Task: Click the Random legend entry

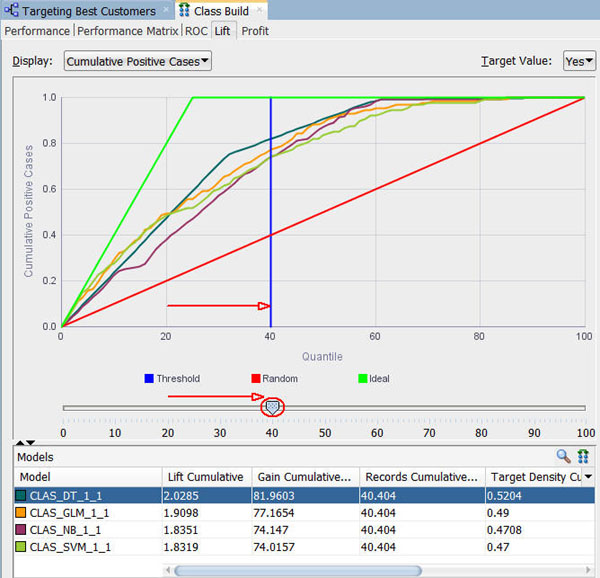Action: coord(274,378)
